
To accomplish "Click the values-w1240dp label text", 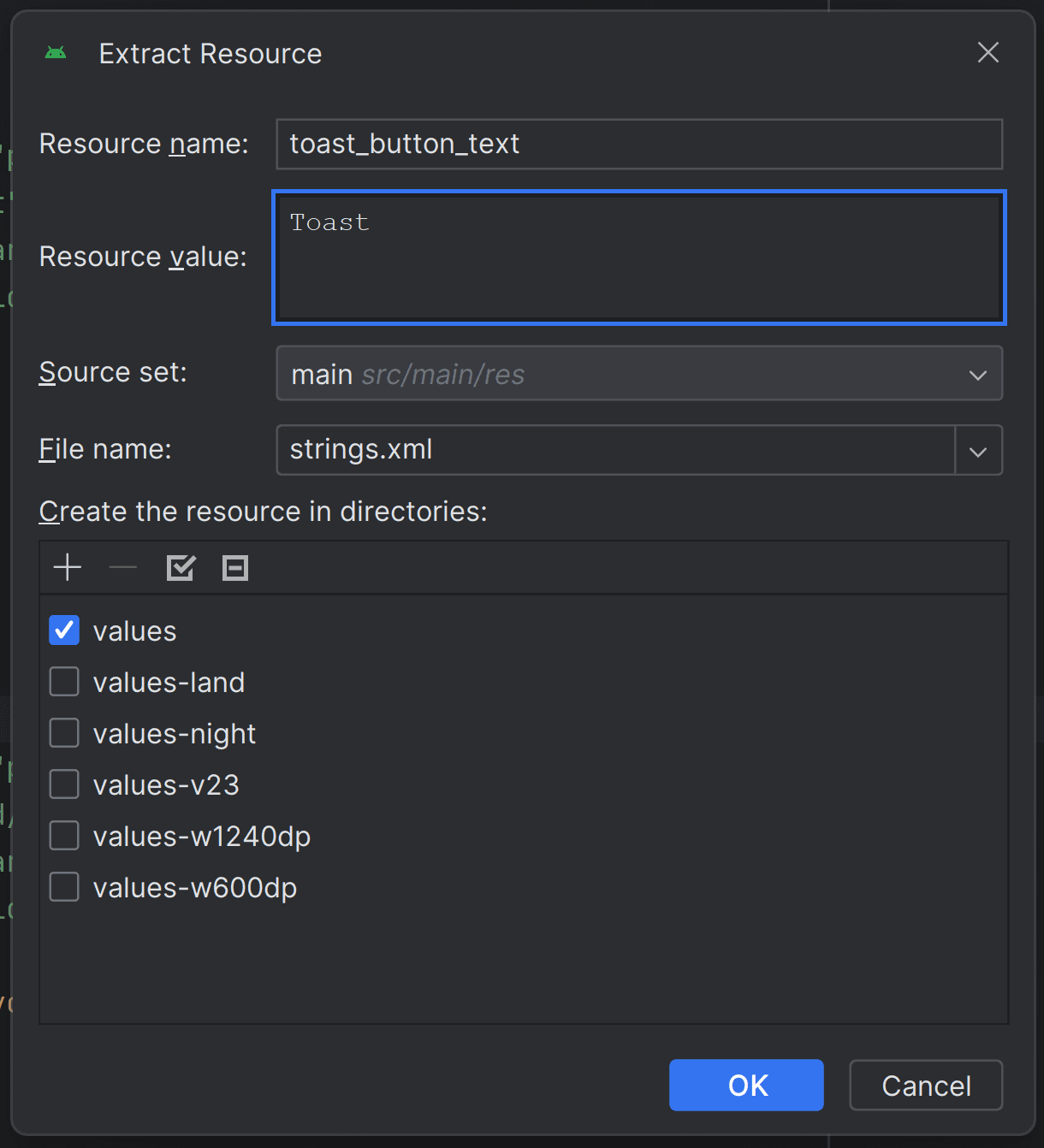I will (202, 837).
